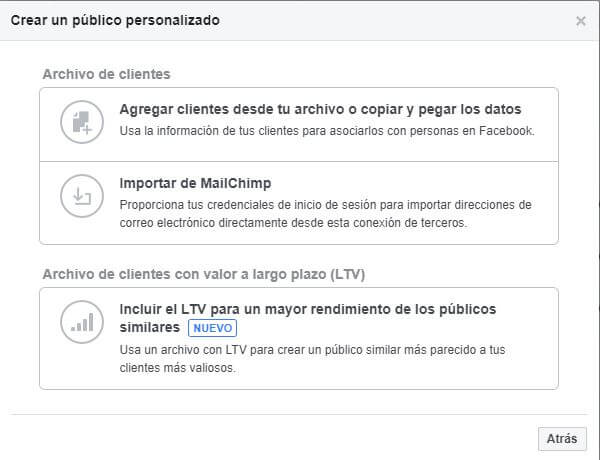Choose the "Importar de MailChimp" heading
The width and height of the screenshot is (600, 460).
pyautogui.click(x=195, y=183)
